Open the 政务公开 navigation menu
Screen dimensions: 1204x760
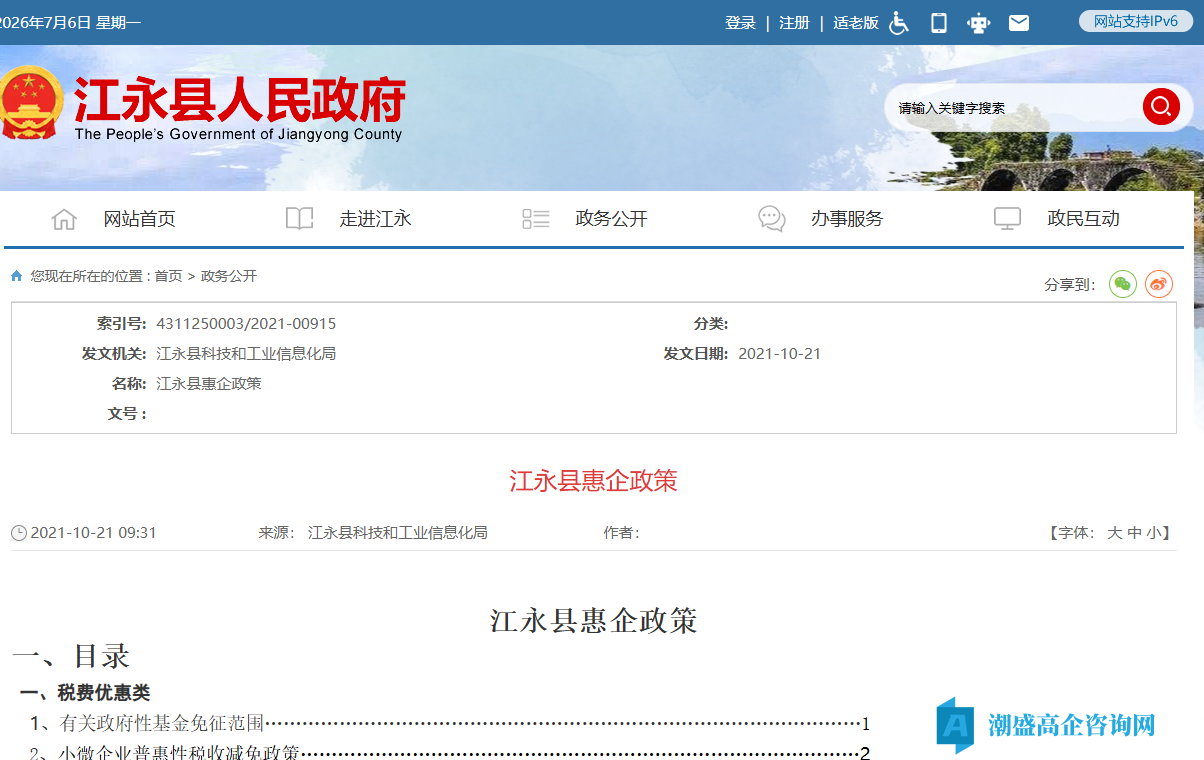pyautogui.click(x=612, y=219)
